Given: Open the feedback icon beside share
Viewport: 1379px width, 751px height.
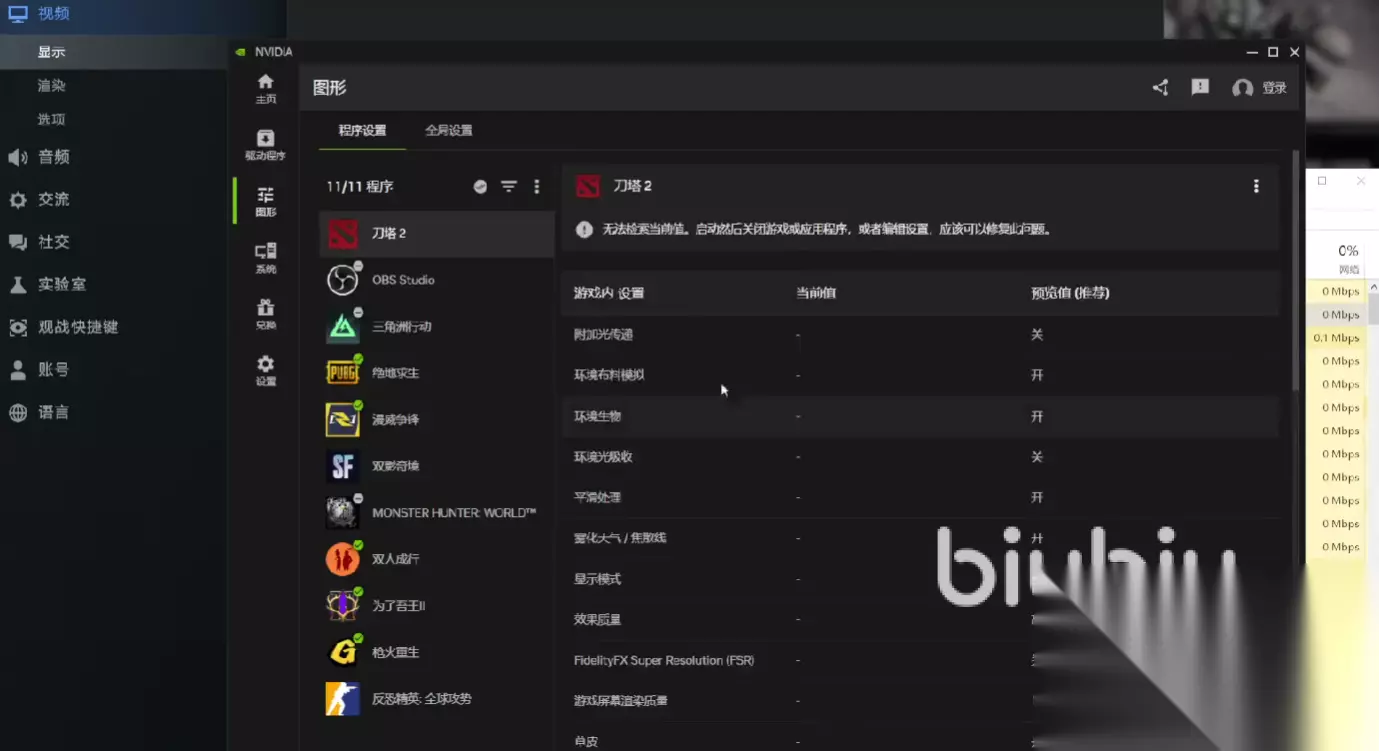Looking at the screenshot, I should click(1200, 88).
